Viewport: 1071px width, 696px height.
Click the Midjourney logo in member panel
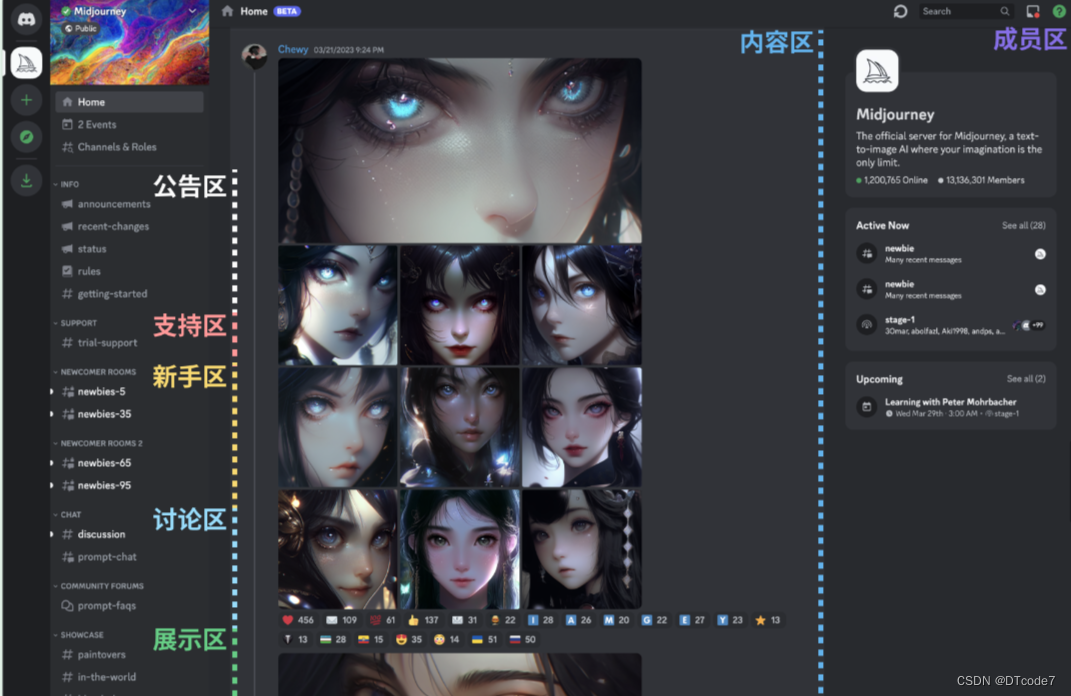877,70
